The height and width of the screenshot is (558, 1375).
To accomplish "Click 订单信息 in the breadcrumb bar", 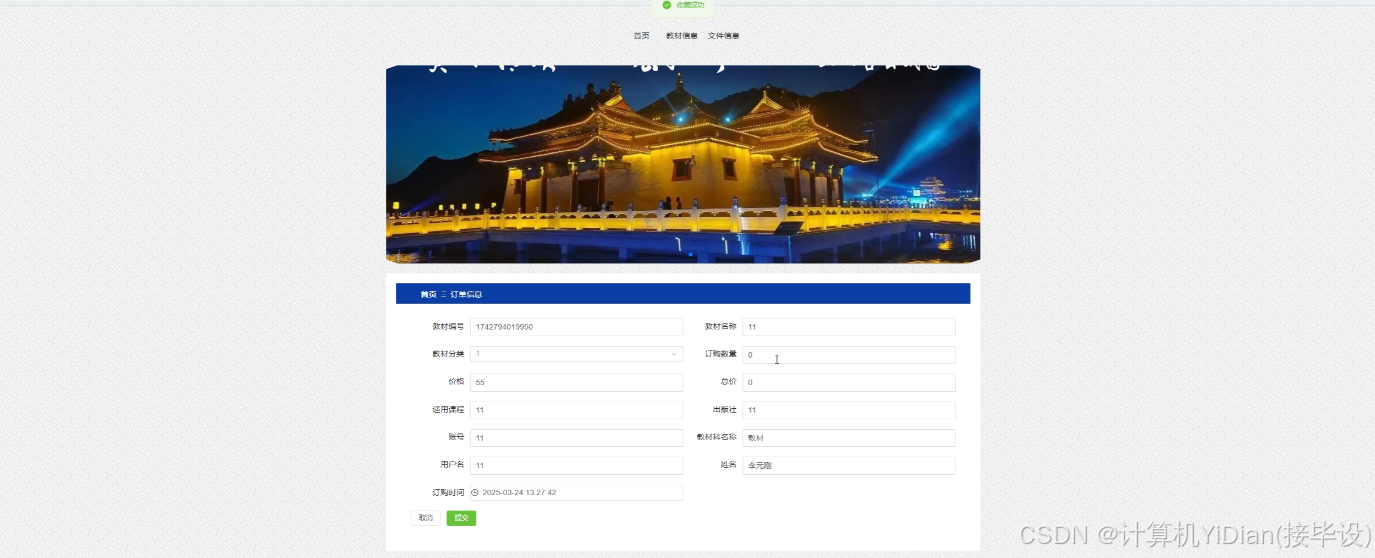I will [466, 294].
